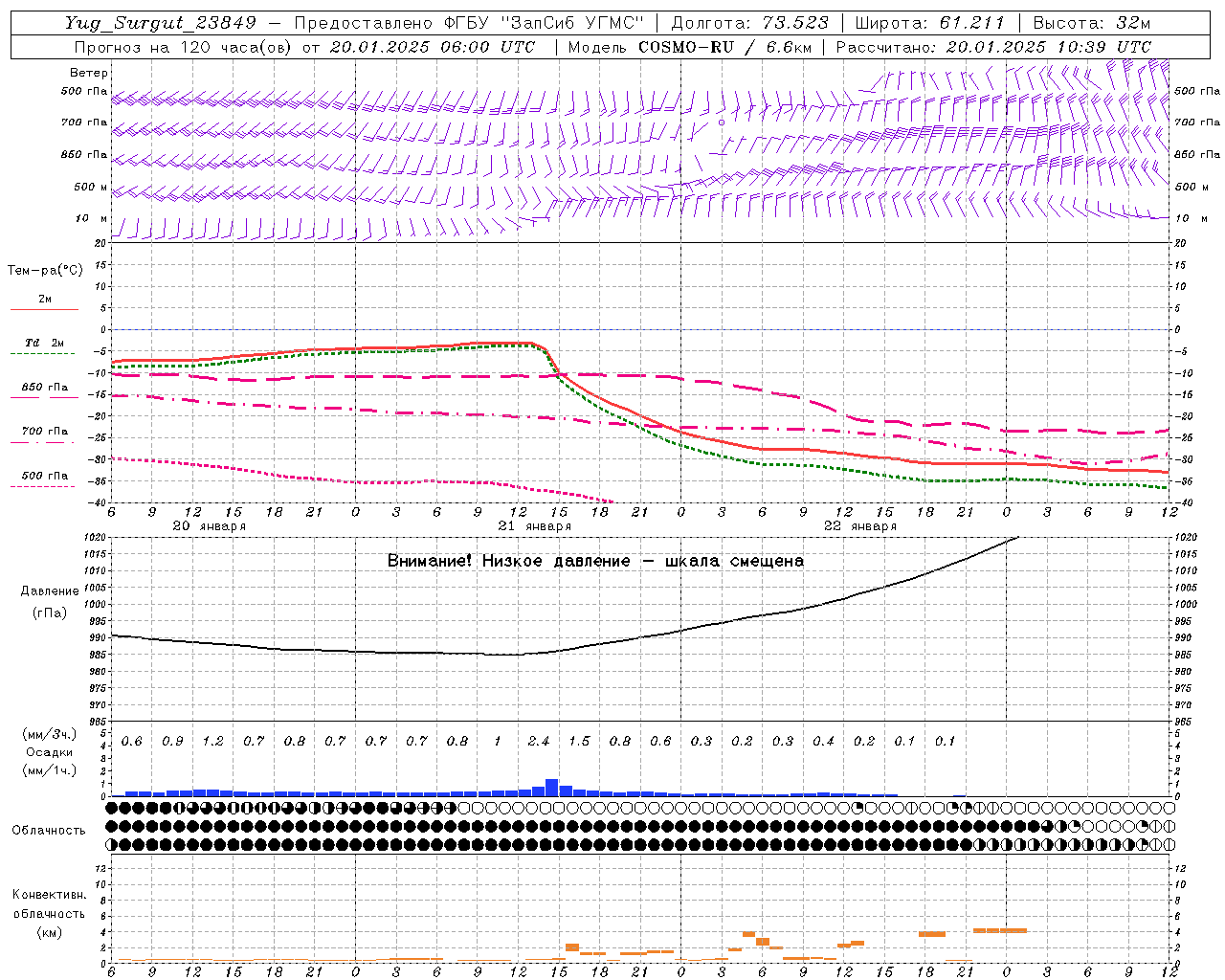The width and height of the screenshot is (1225, 980).
Task: Click the '10 м' wind level label on left
Action: pos(91,218)
